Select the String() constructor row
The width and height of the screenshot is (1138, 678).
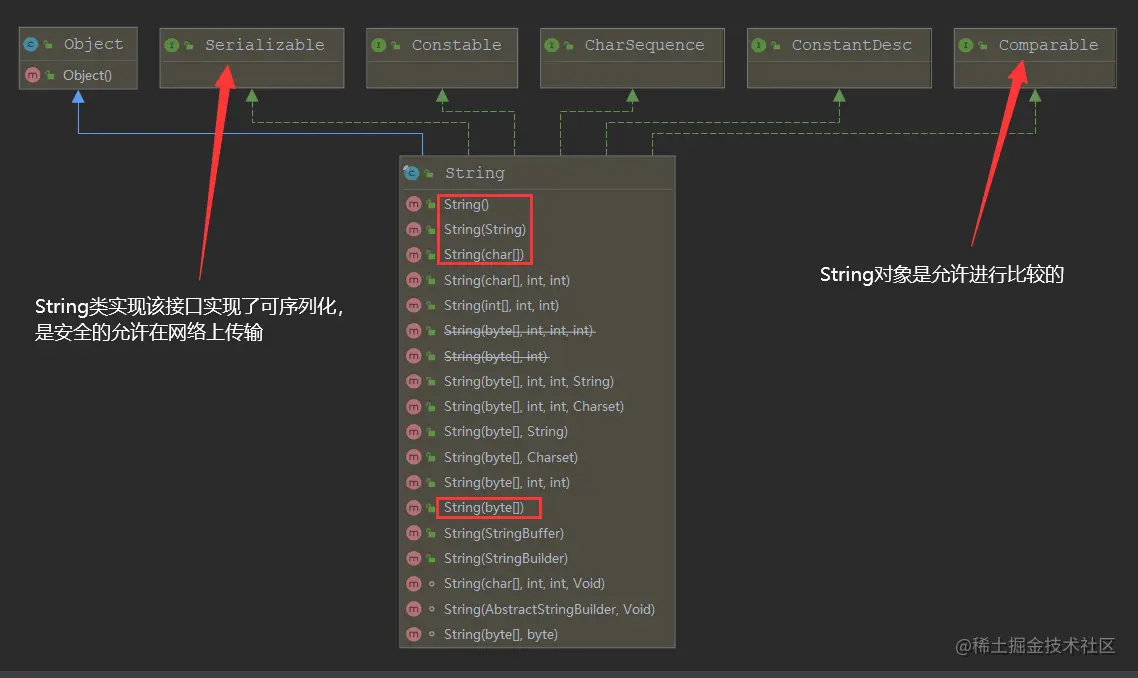point(537,204)
